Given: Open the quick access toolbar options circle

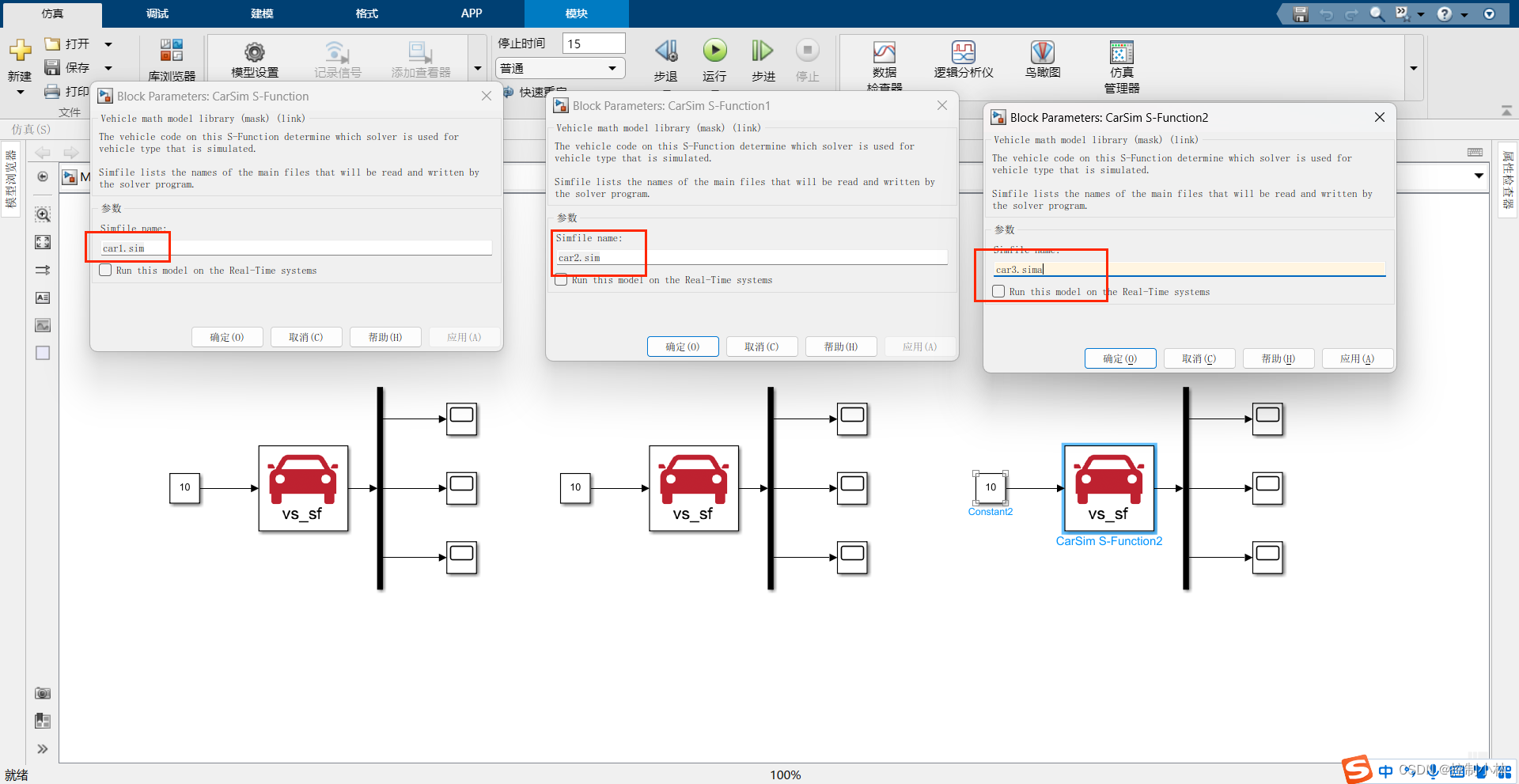Looking at the screenshot, I should [x=1490, y=14].
